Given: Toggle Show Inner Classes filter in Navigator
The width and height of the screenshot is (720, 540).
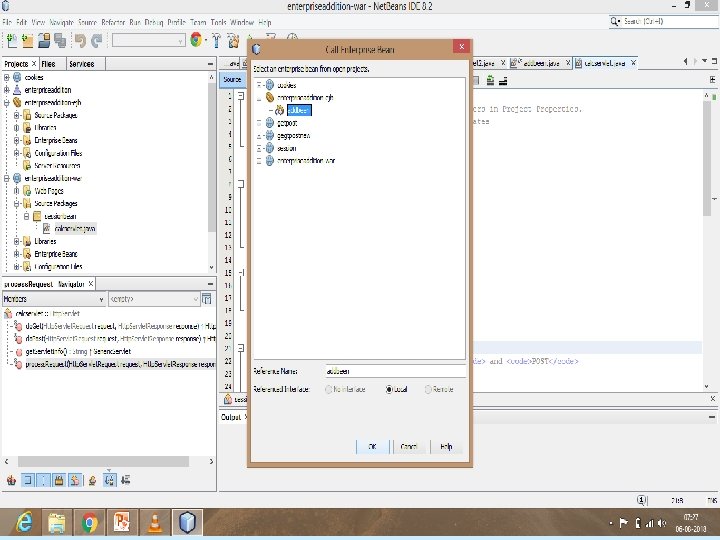Looking at the screenshot, I should (75, 480).
